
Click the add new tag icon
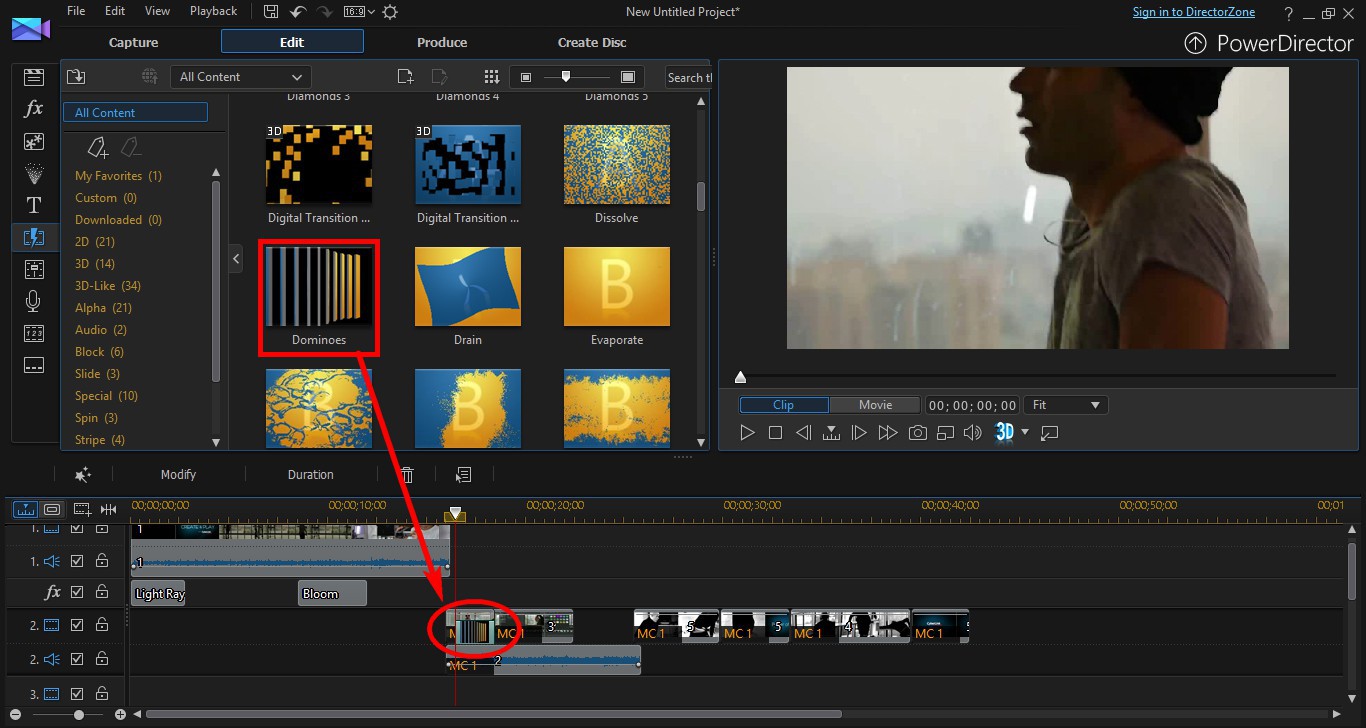point(98,148)
